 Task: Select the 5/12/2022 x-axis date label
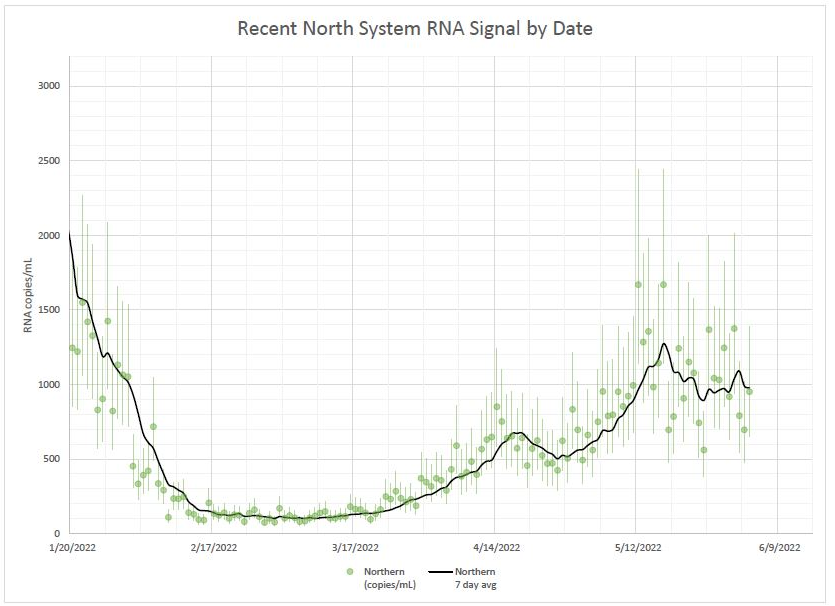(x=636, y=548)
